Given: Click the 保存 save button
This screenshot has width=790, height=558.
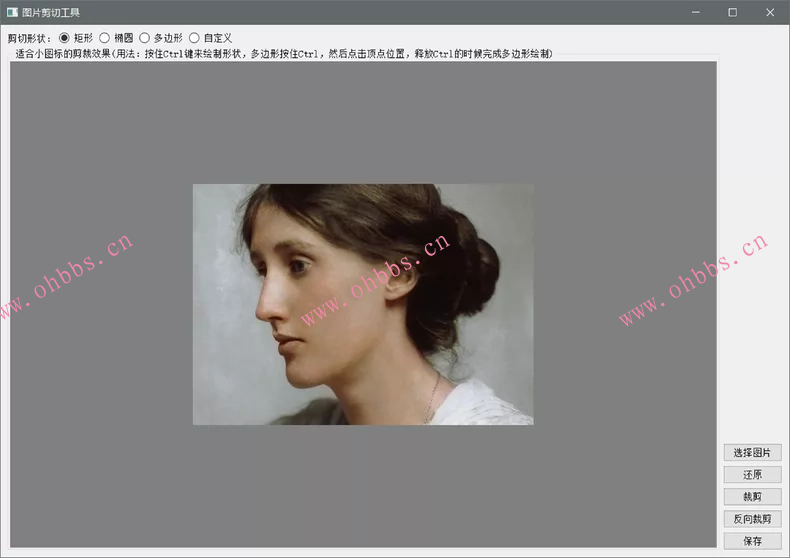Looking at the screenshot, I should 752,541.
